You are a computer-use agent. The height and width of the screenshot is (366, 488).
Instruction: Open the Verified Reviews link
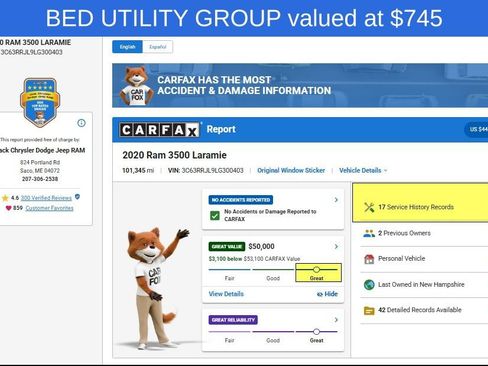pyautogui.click(x=46, y=198)
